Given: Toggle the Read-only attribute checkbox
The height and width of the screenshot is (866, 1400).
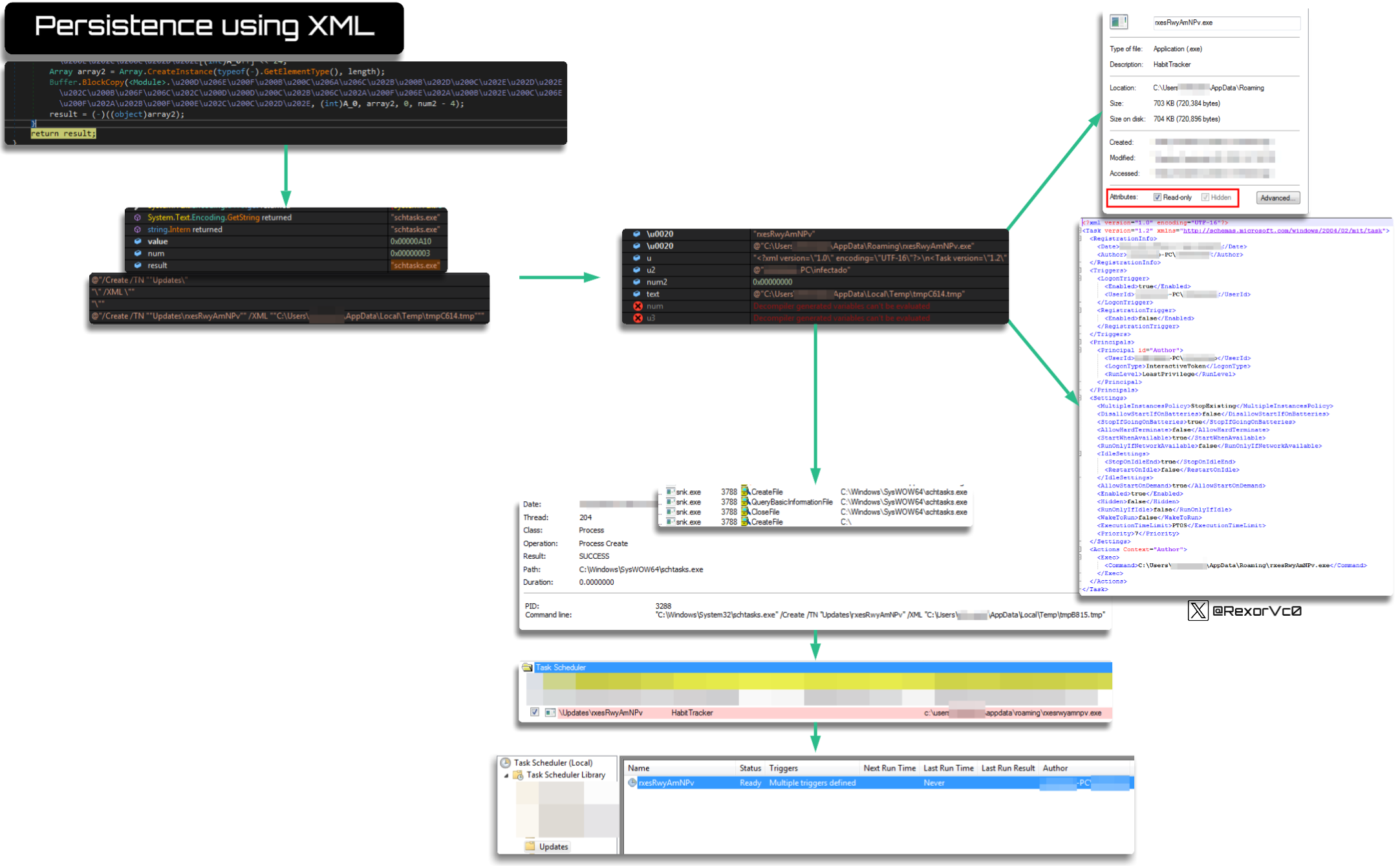Looking at the screenshot, I should click(x=1158, y=197).
